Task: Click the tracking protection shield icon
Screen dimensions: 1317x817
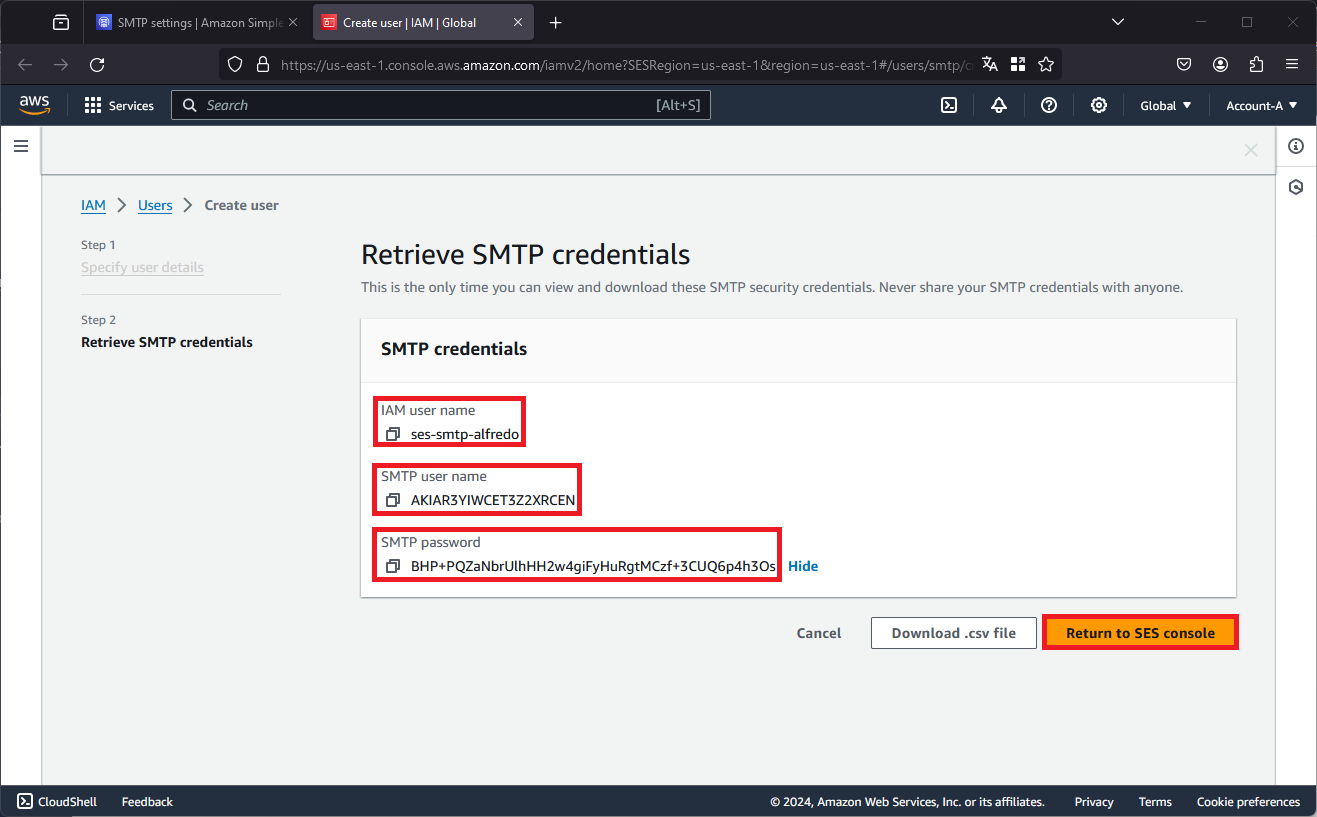Action: point(235,64)
